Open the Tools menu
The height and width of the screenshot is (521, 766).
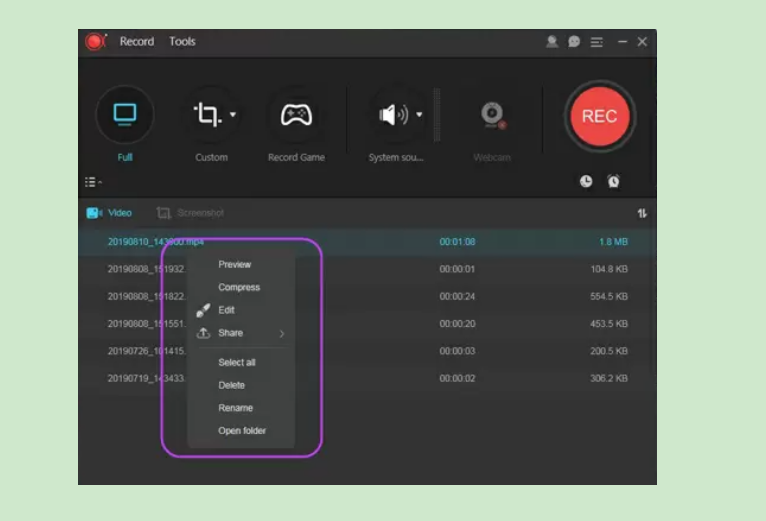click(x=182, y=42)
